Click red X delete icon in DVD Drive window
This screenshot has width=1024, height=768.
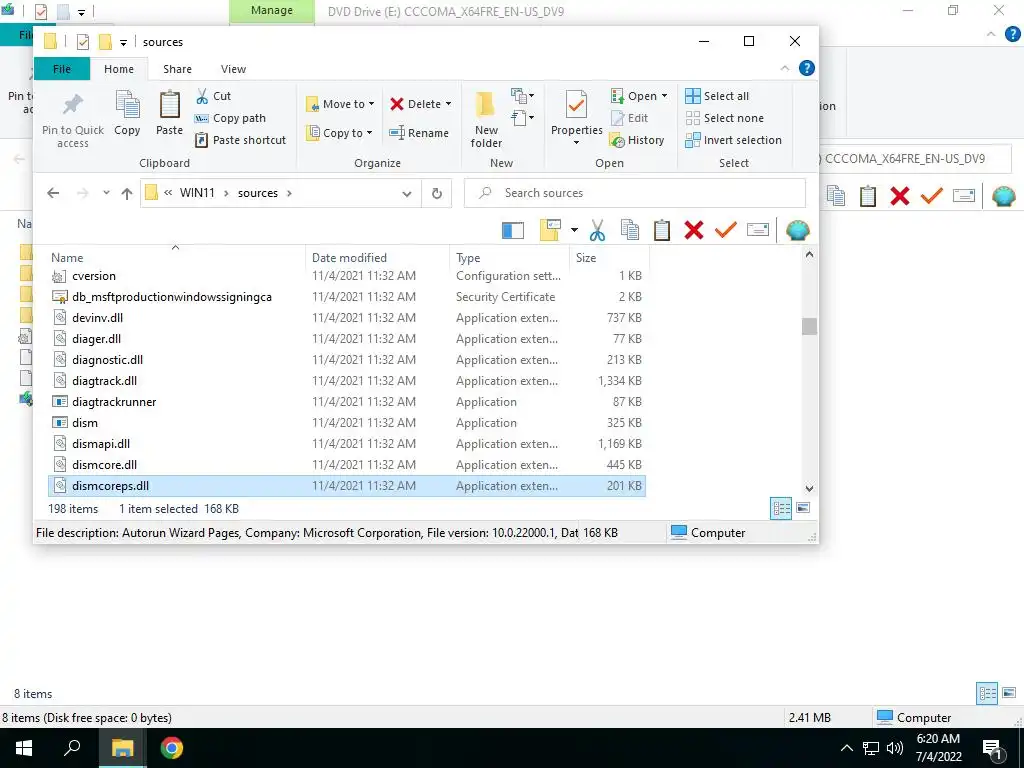pos(899,195)
